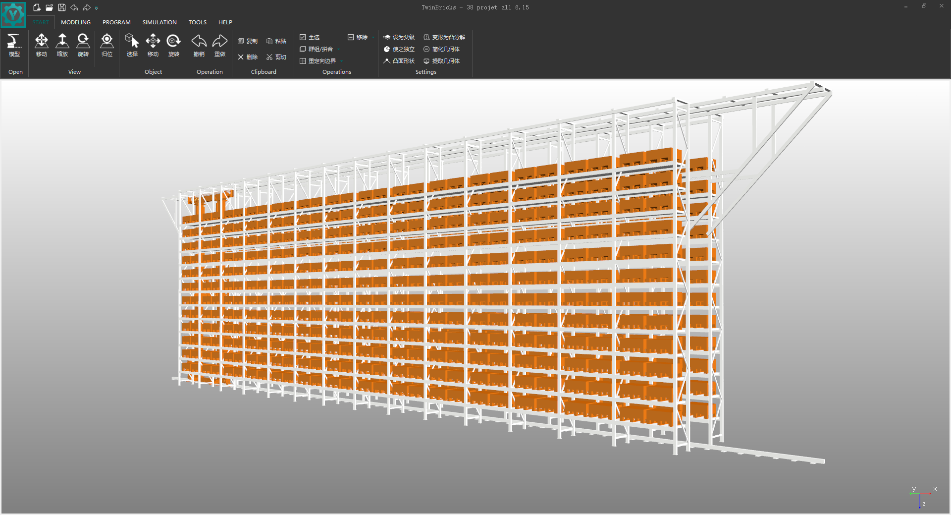Select the View group rotate (orbit) tool
951x515 pixels.
coord(83,45)
